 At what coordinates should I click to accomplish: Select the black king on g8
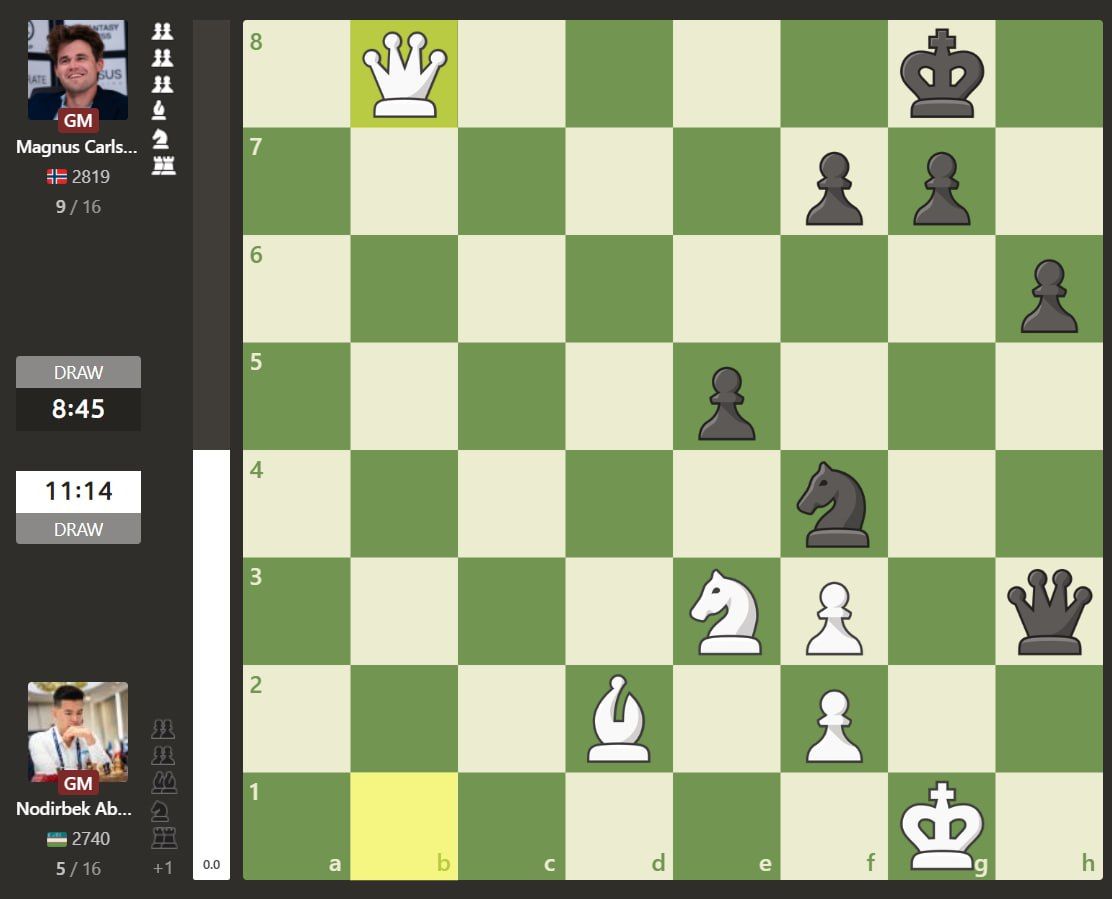[941, 74]
